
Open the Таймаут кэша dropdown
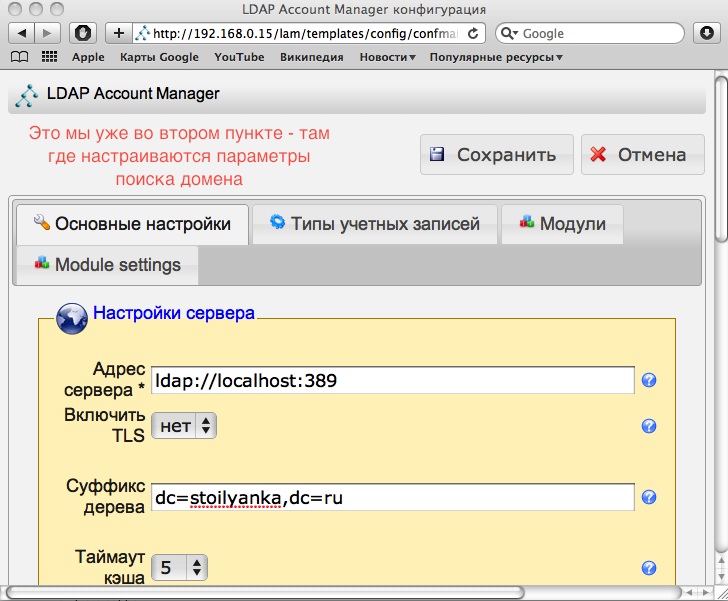180,568
